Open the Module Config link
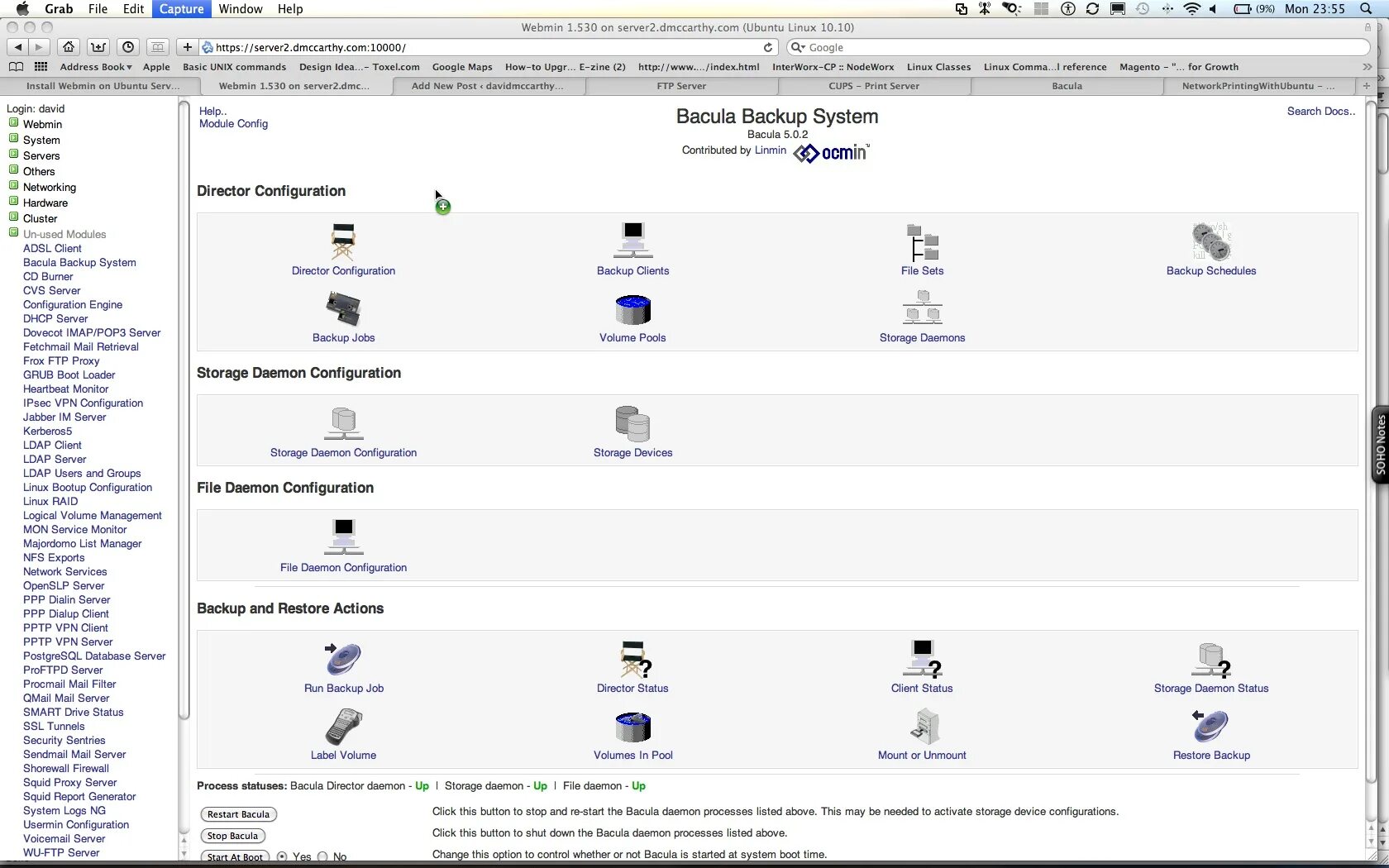 [x=233, y=124]
